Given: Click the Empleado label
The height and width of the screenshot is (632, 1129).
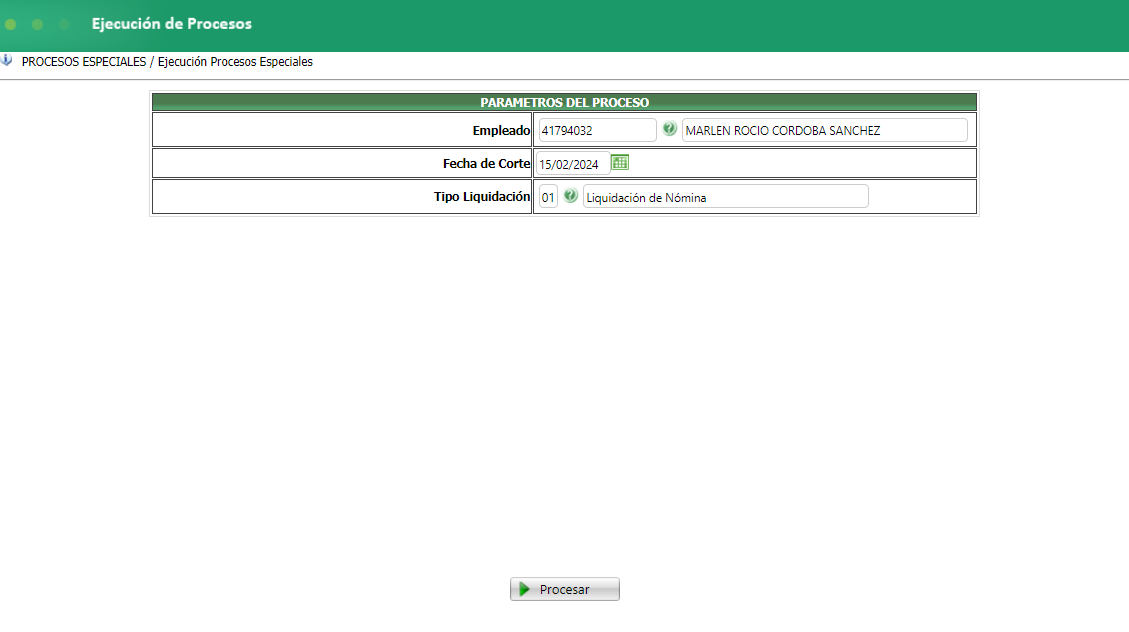Looking at the screenshot, I should pos(501,130).
